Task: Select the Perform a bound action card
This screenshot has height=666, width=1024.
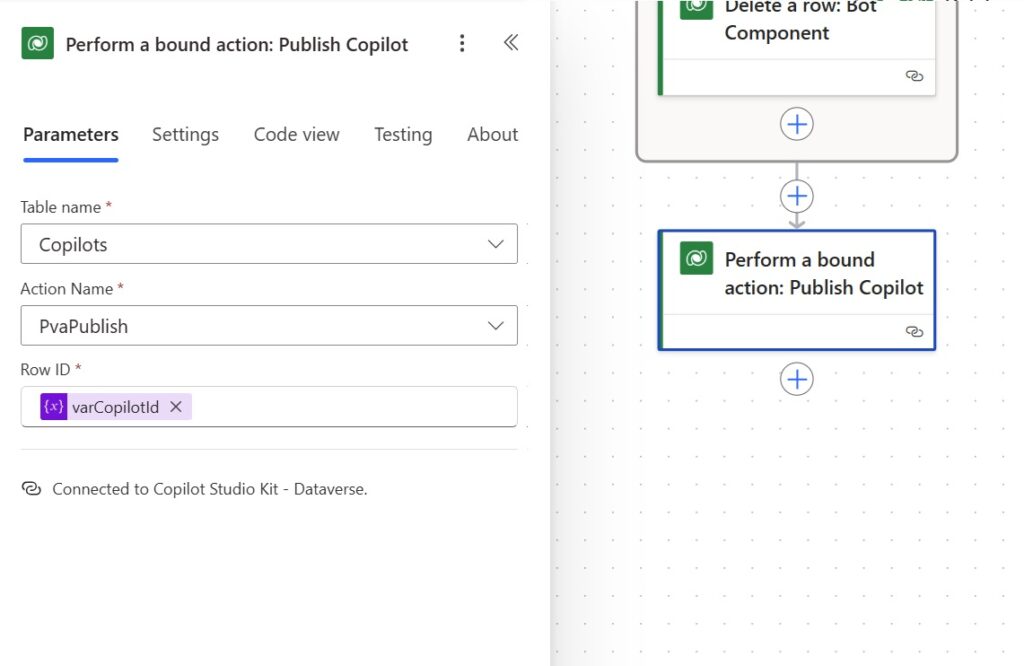Action: 797,290
